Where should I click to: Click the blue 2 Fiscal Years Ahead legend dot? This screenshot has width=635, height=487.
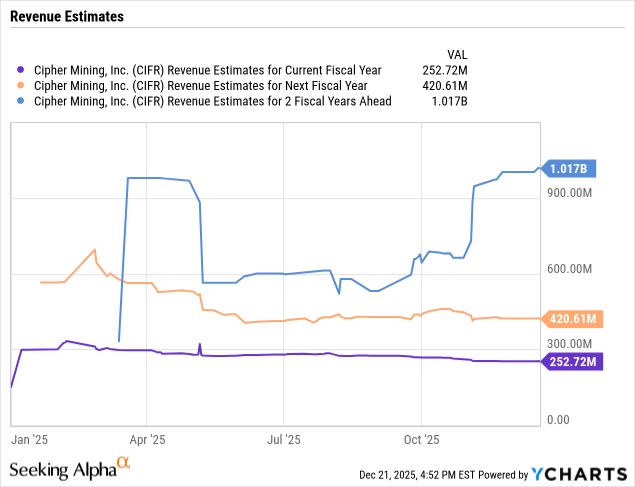tap(21, 100)
